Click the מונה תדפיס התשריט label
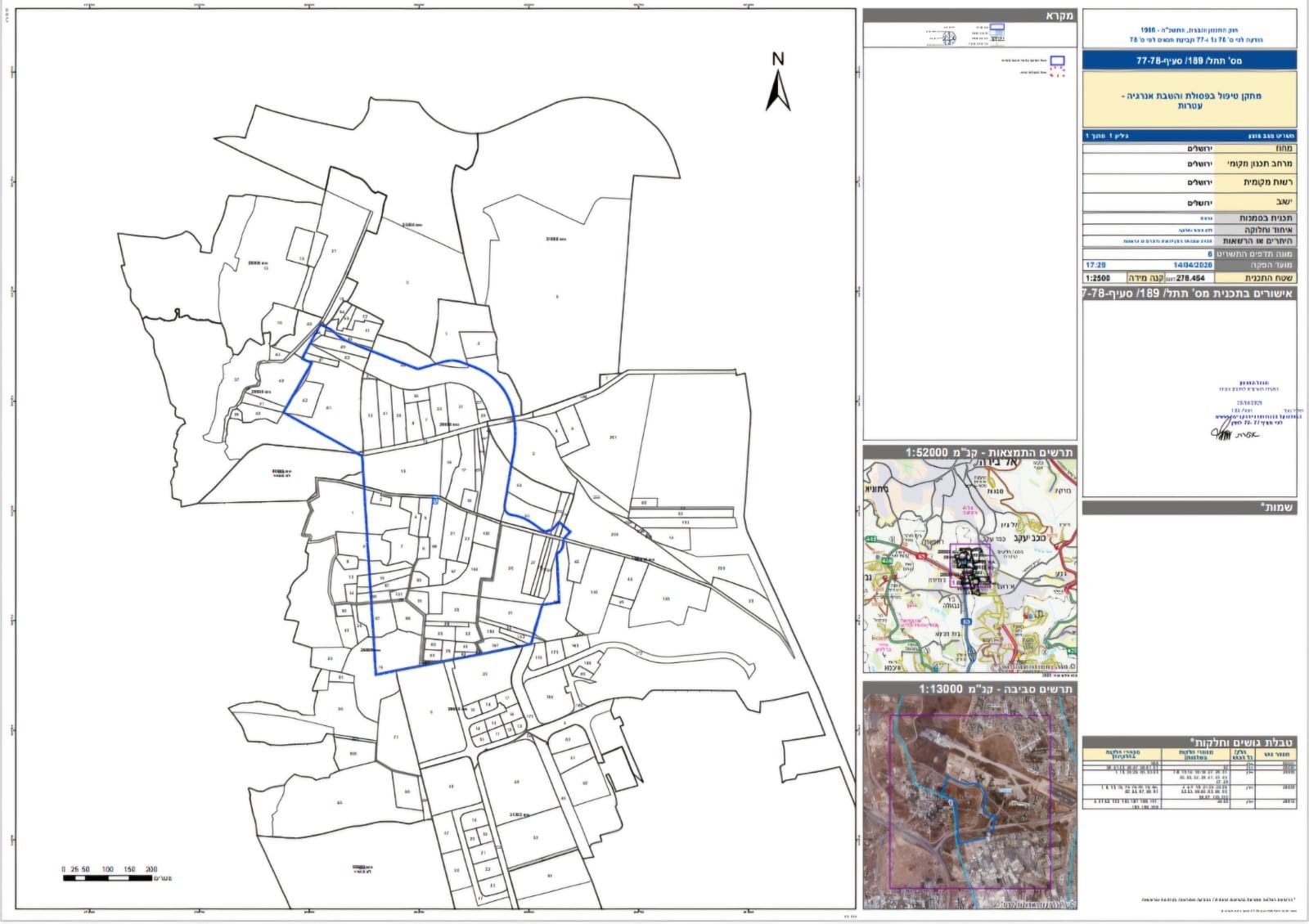 tap(1255, 253)
